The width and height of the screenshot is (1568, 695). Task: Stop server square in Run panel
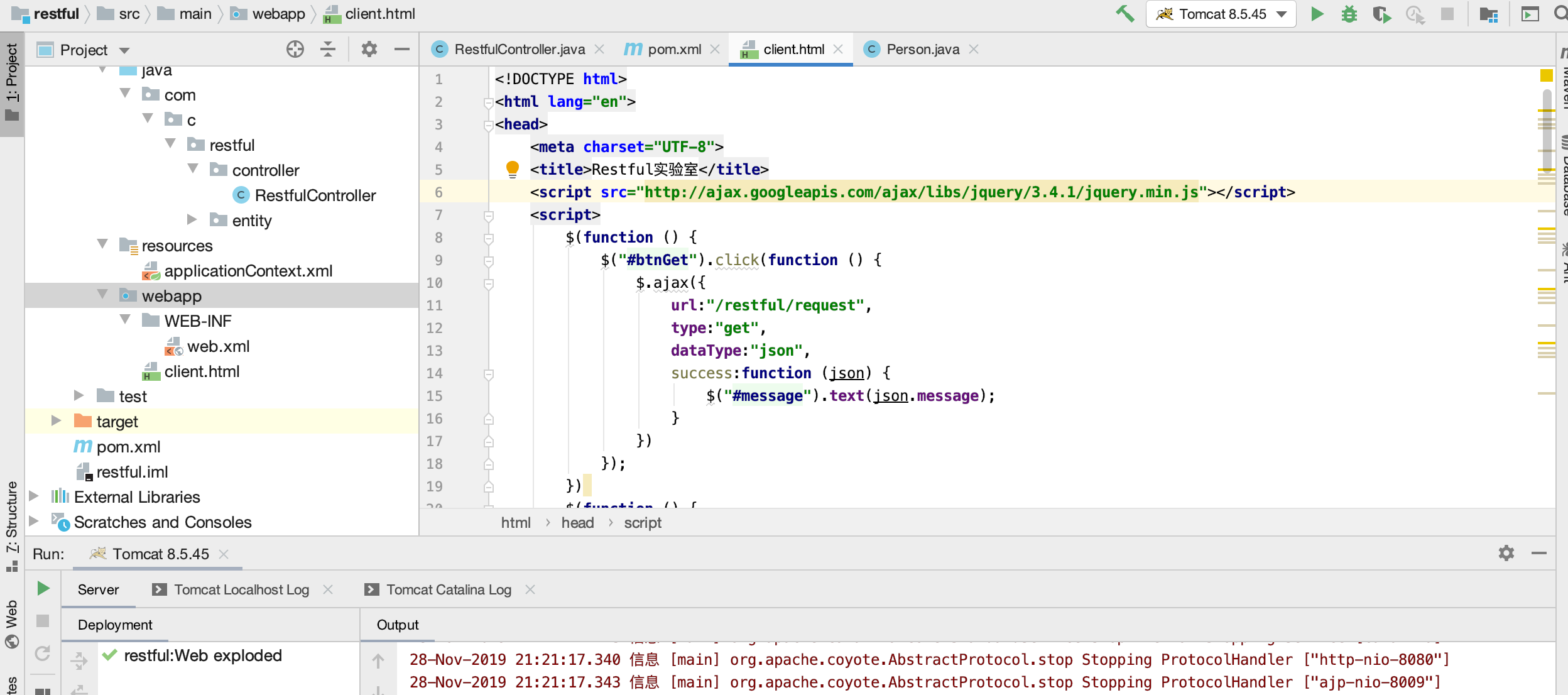click(x=43, y=621)
